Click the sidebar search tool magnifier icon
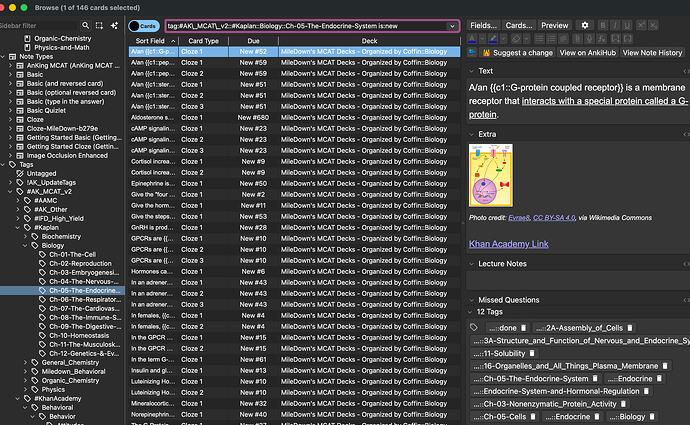This screenshot has height=425, width=690. coord(85,26)
